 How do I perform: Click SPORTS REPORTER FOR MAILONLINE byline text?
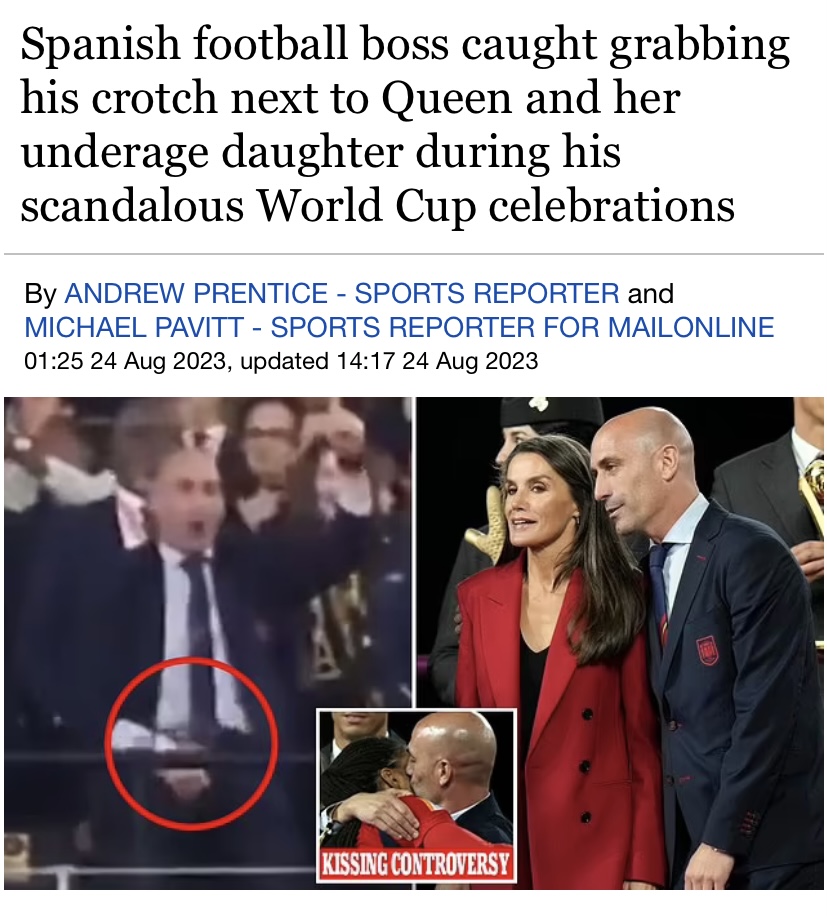pyautogui.click(x=523, y=327)
